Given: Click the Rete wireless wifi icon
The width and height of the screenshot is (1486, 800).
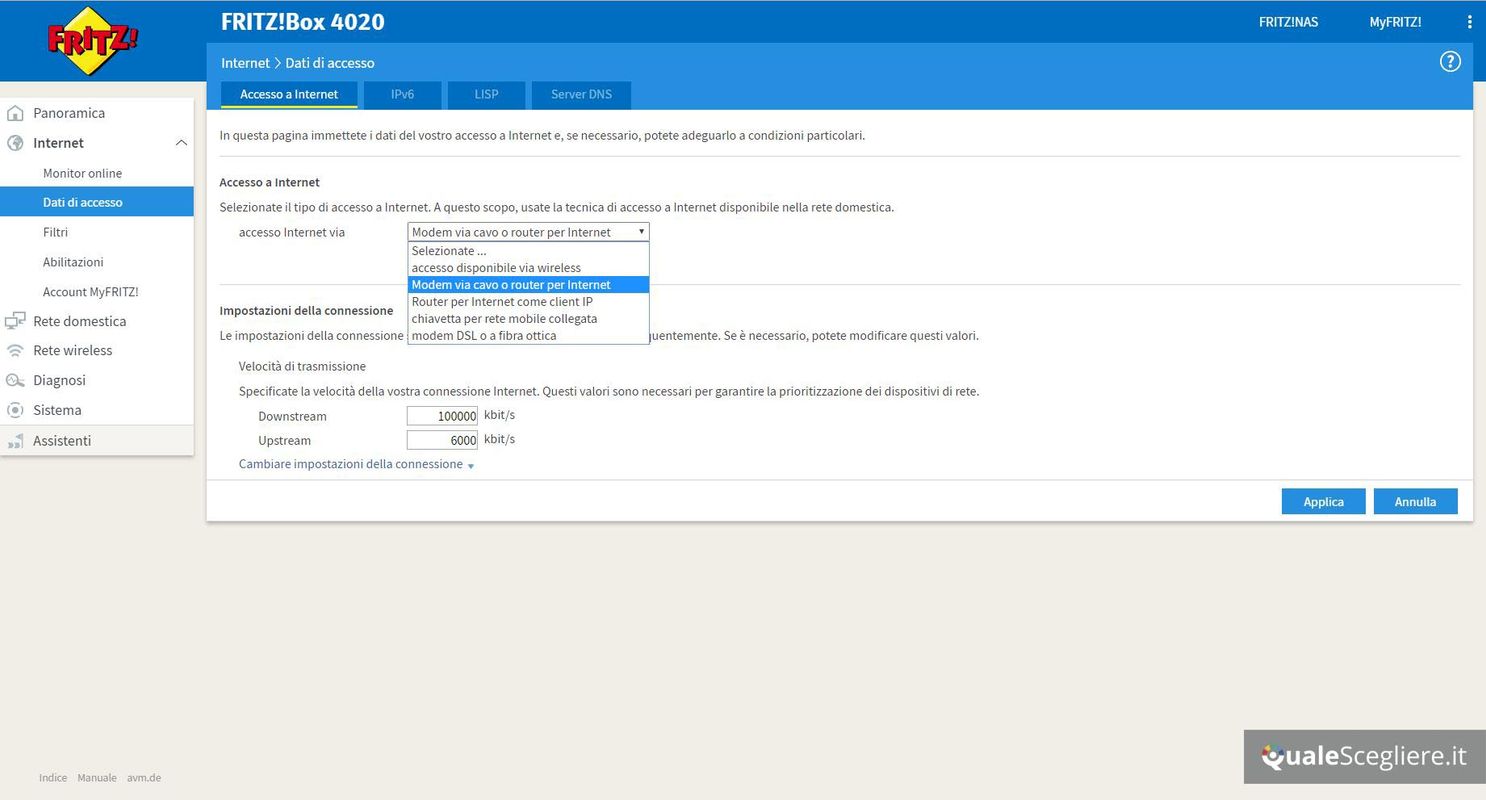Looking at the screenshot, I should coord(15,350).
